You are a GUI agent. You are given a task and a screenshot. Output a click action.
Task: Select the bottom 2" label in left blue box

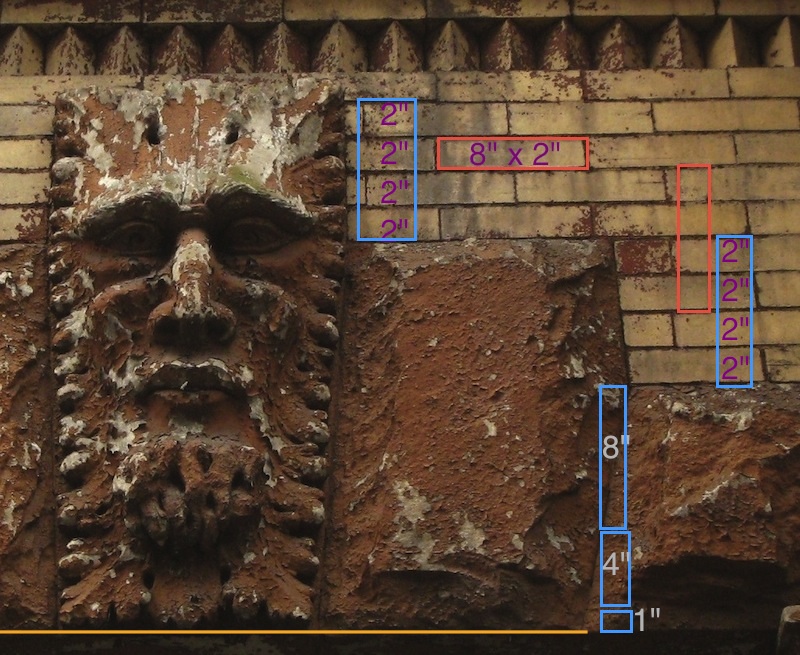pyautogui.click(x=396, y=227)
